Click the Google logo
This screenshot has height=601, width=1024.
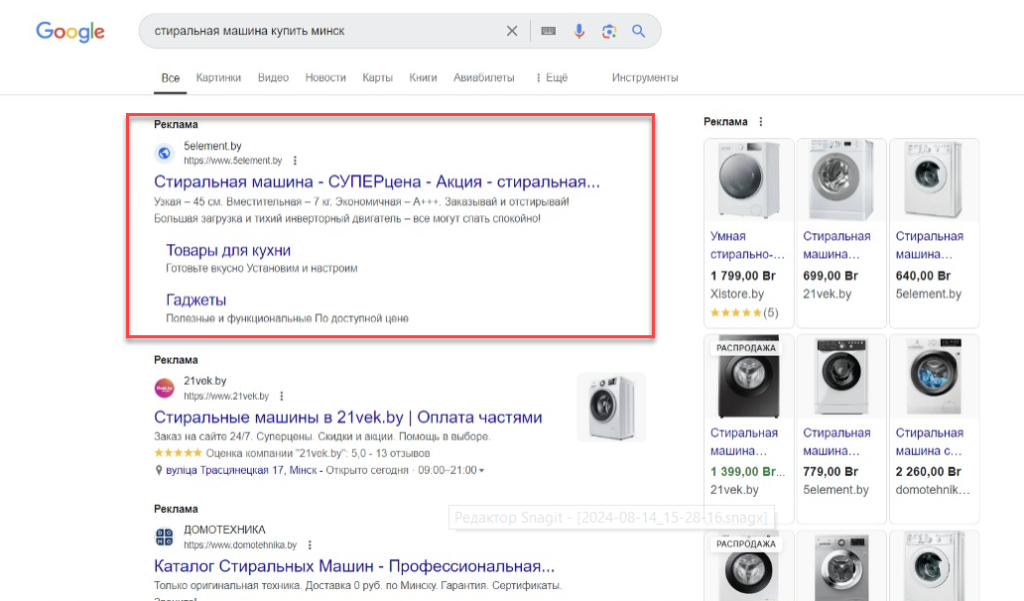[70, 31]
